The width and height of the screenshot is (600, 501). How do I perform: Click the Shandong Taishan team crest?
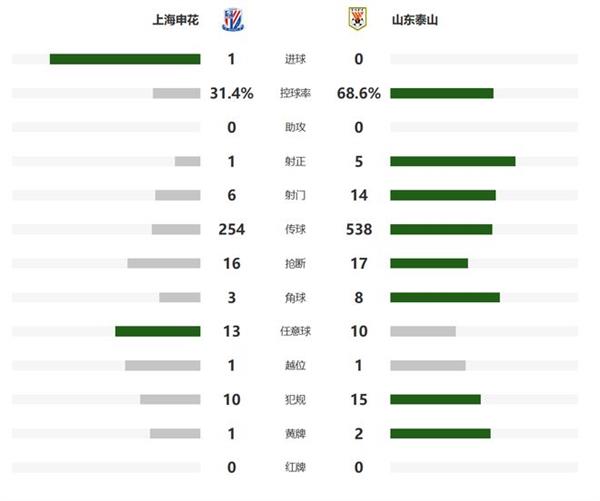[x=358, y=19]
